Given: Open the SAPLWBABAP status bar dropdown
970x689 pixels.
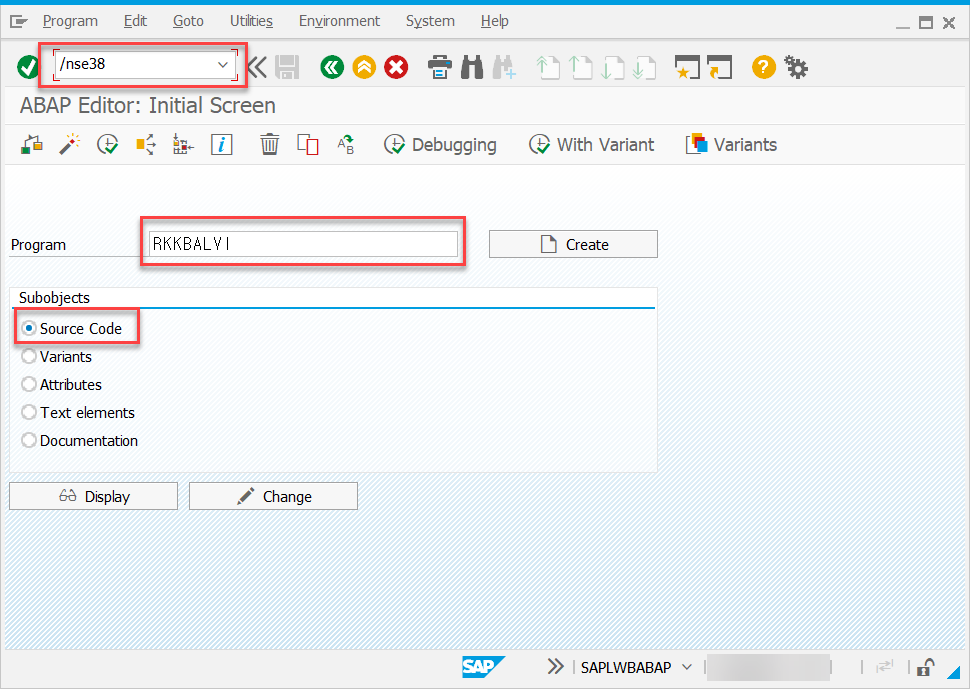Looking at the screenshot, I should click(687, 667).
